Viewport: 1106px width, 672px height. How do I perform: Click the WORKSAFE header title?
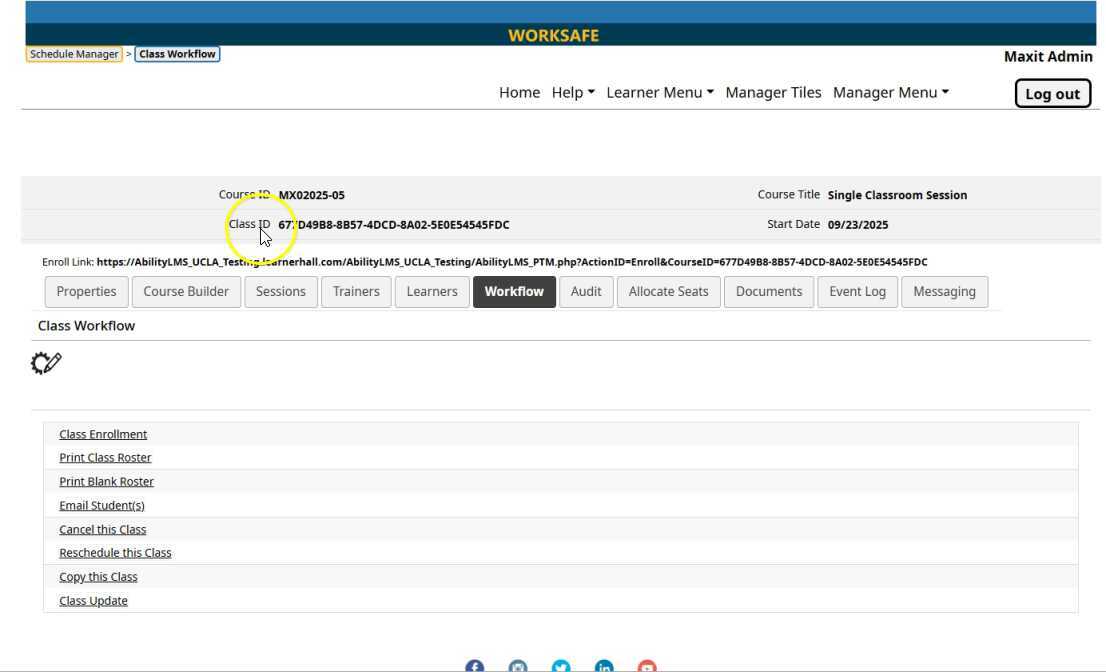(553, 35)
